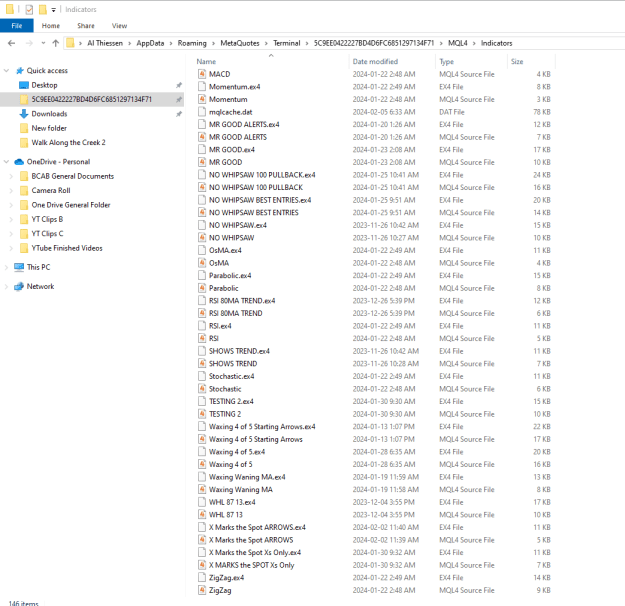
Task: Click the Parabolic.ex4 file icon
Action: [x=202, y=275]
